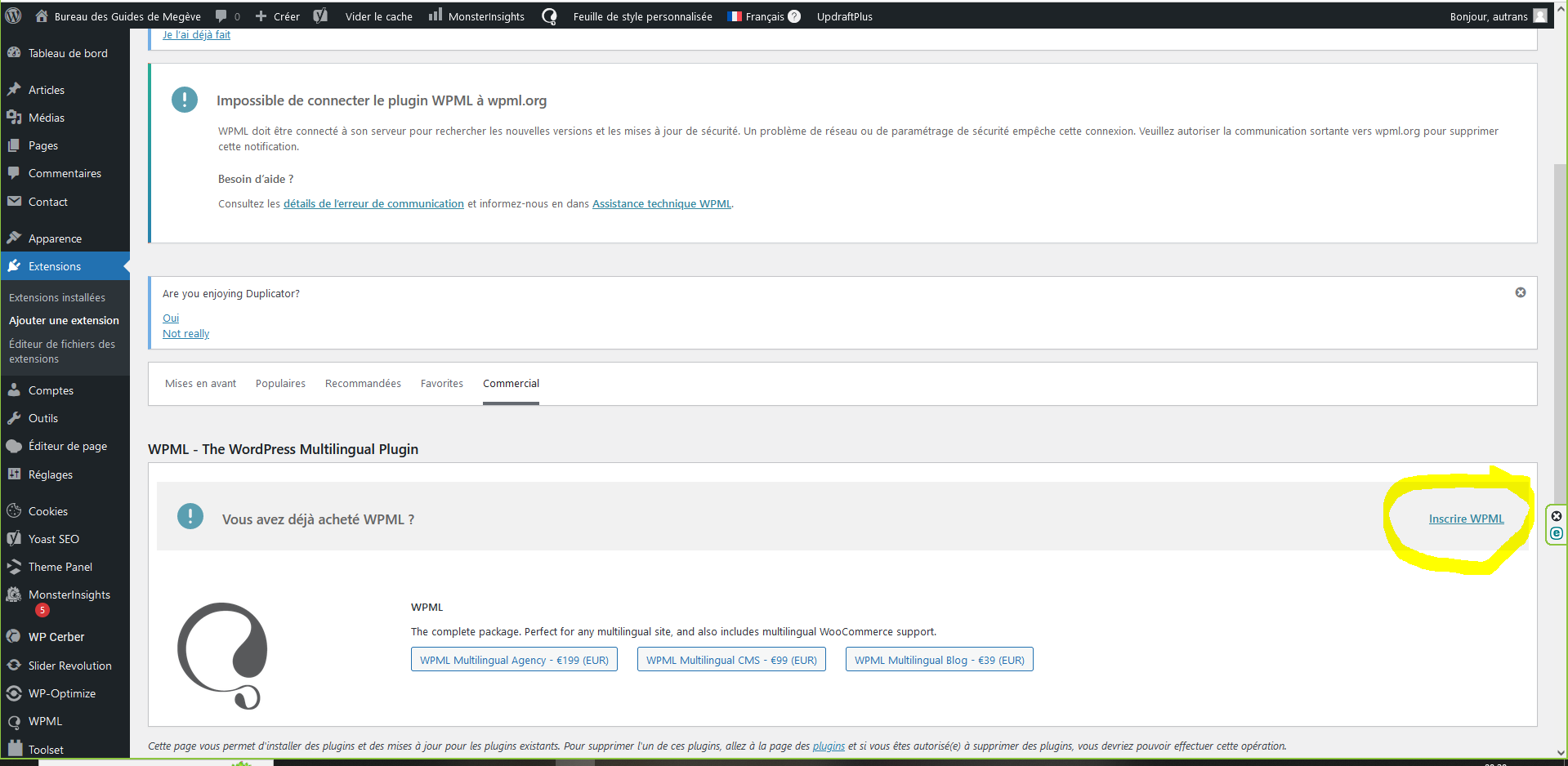Screen dimensions: 1568x766
Task: Switch to Mises en avant tab
Action: [x=200, y=383]
